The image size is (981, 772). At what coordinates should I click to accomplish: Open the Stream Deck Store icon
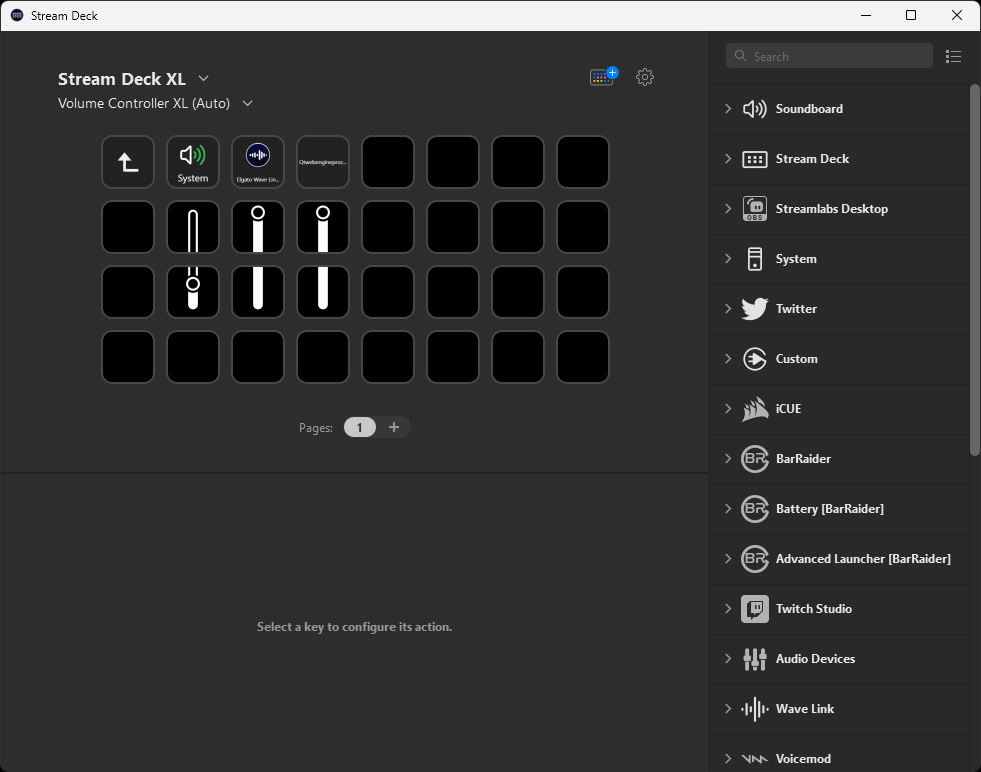click(603, 76)
